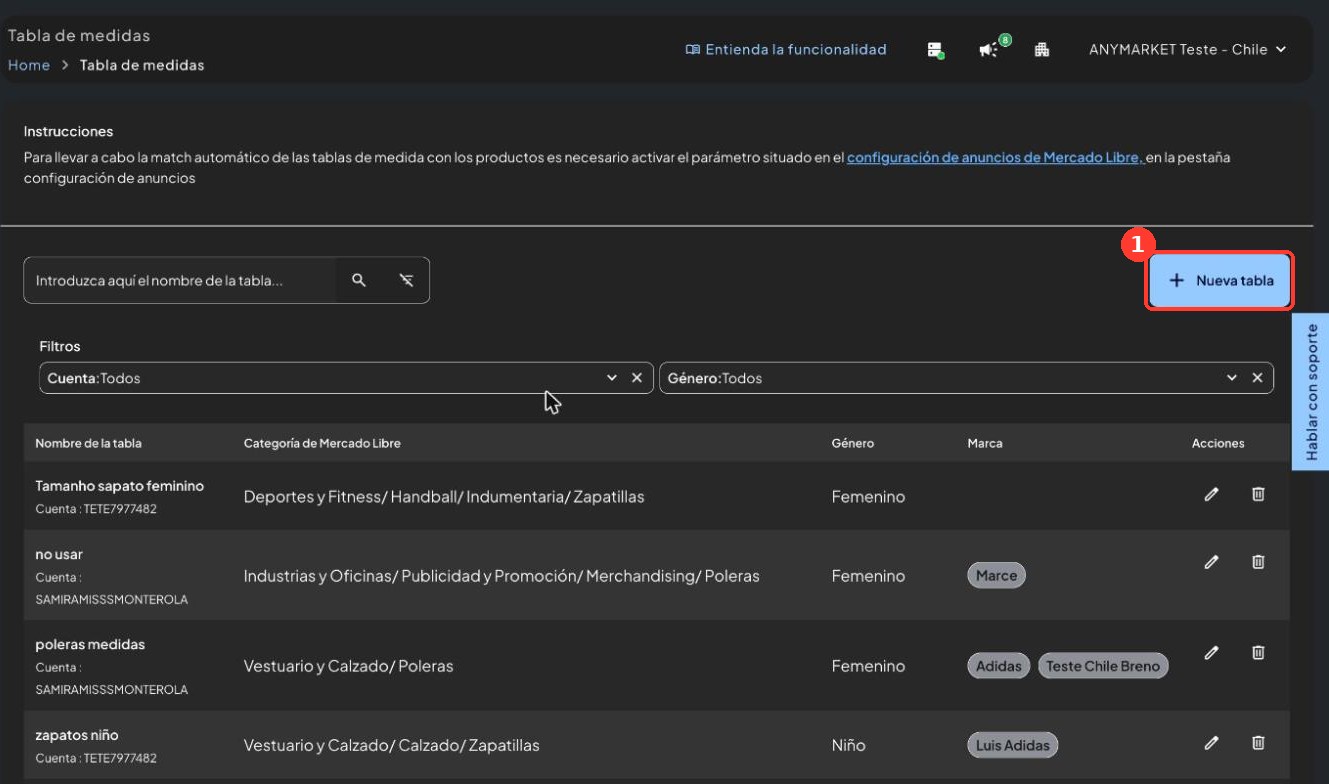Create a new table with Nueva tabla
The image size is (1329, 784).
coord(1220,281)
